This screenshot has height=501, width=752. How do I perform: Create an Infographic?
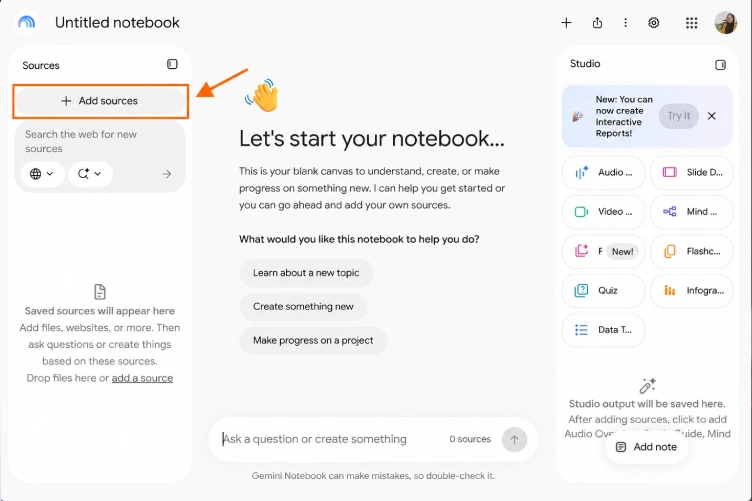[692, 291]
